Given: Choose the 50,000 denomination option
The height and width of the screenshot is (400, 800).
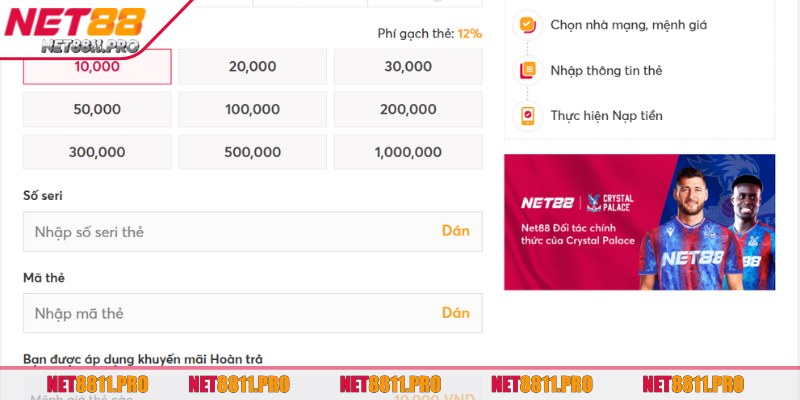Looking at the screenshot, I should point(97,109).
